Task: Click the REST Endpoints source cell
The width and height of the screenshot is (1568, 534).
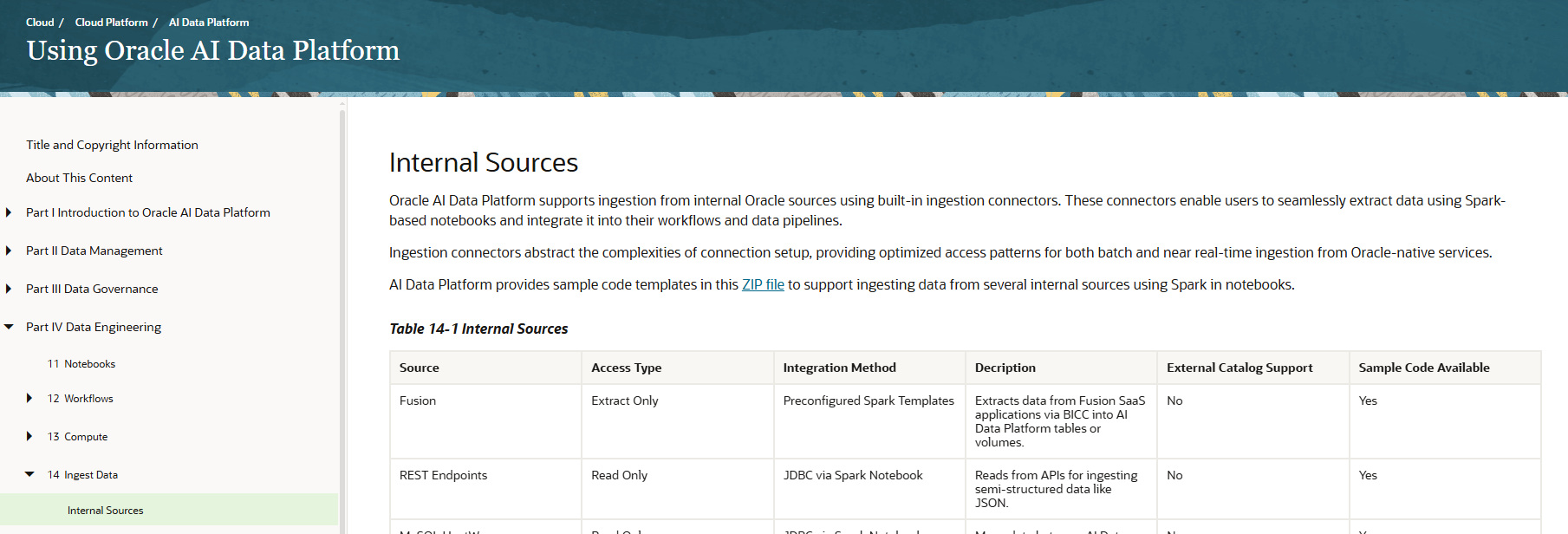Action: [485, 489]
